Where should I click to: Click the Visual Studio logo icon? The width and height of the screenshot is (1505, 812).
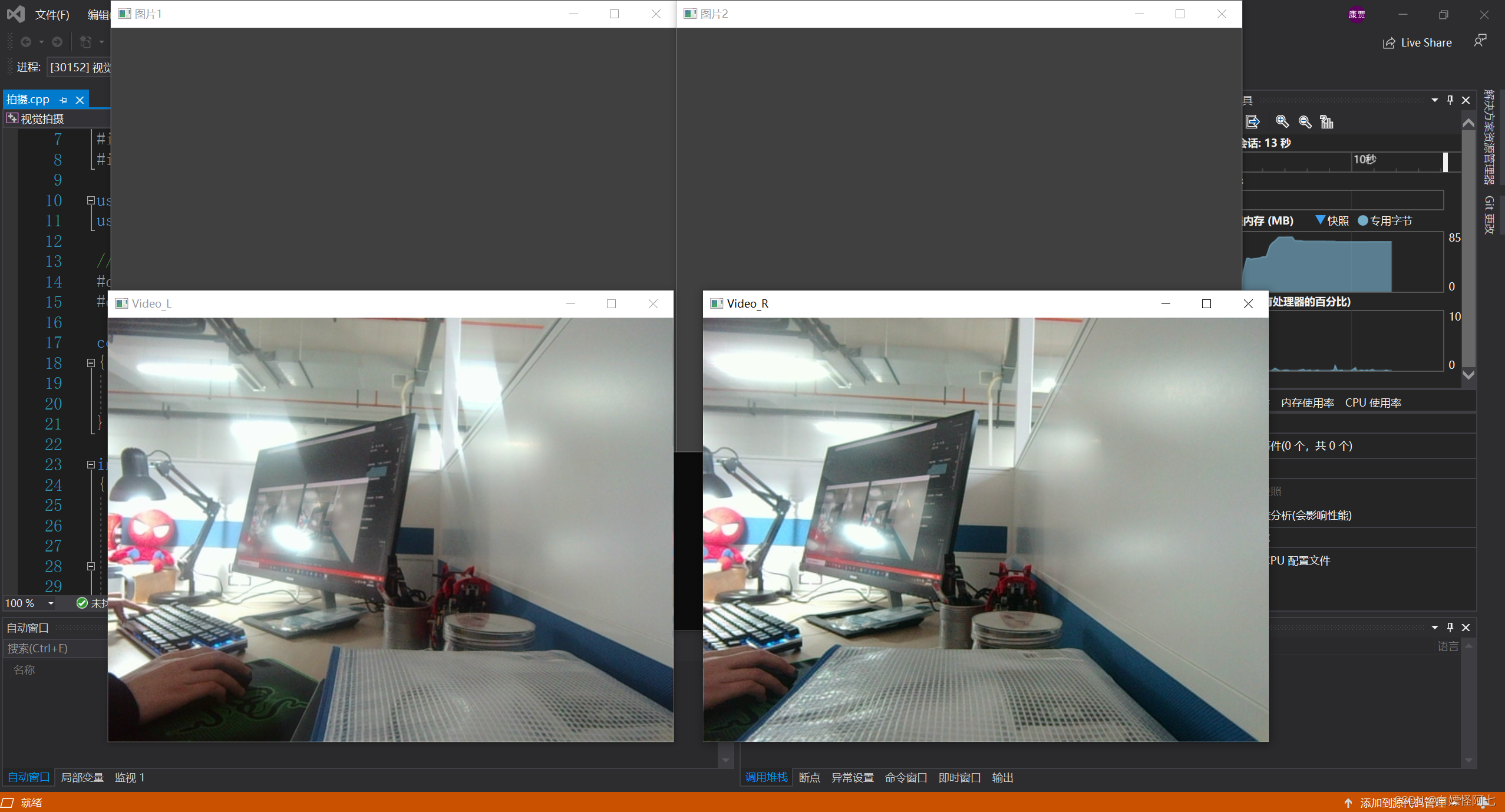click(16, 14)
